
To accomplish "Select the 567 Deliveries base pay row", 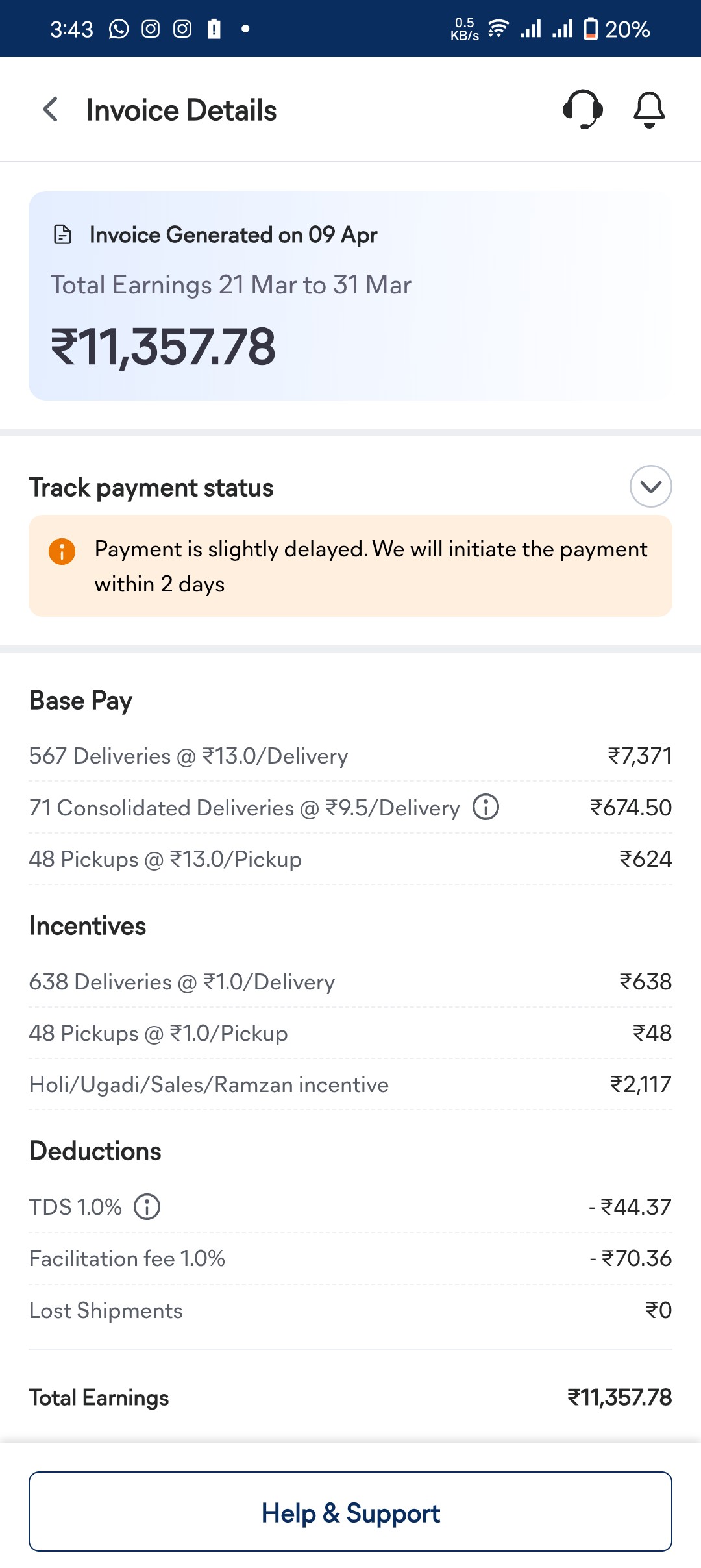I will coord(350,756).
